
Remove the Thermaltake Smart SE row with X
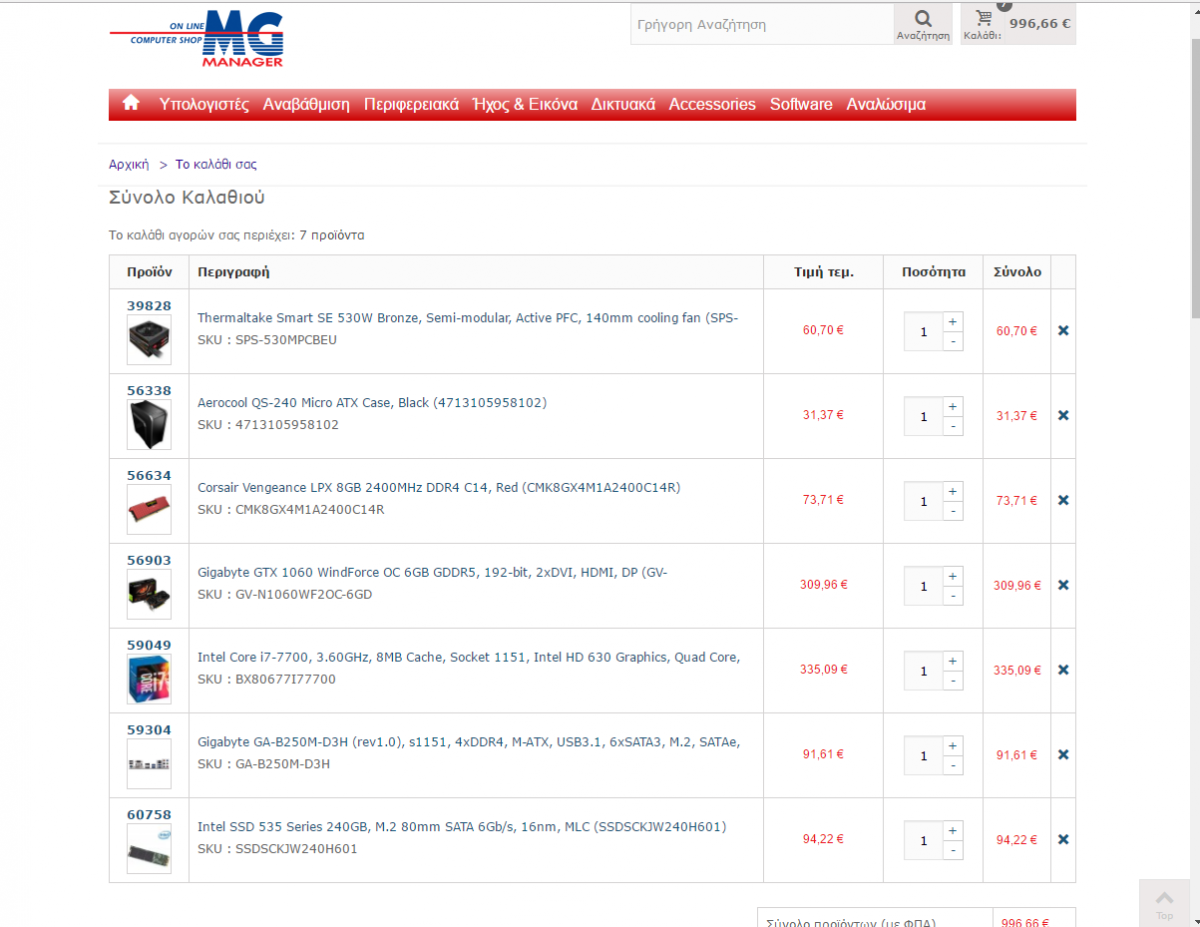point(1063,331)
